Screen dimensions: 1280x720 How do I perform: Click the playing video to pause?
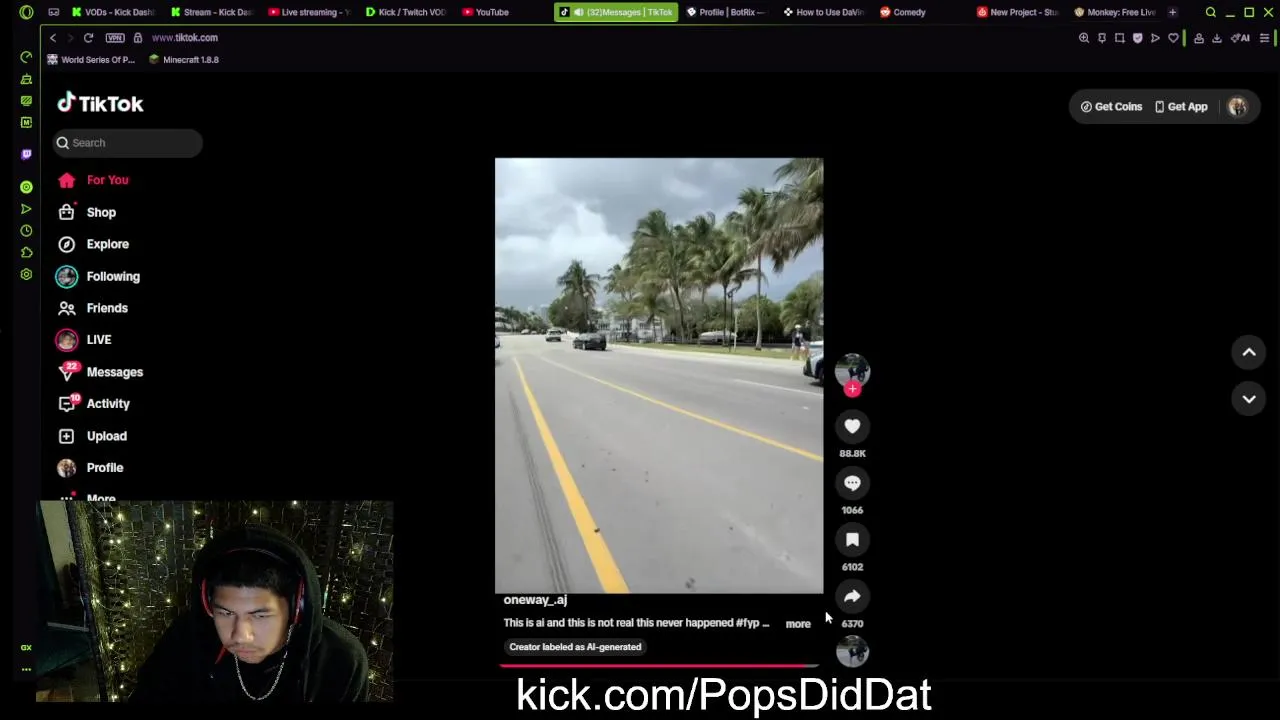click(x=659, y=375)
